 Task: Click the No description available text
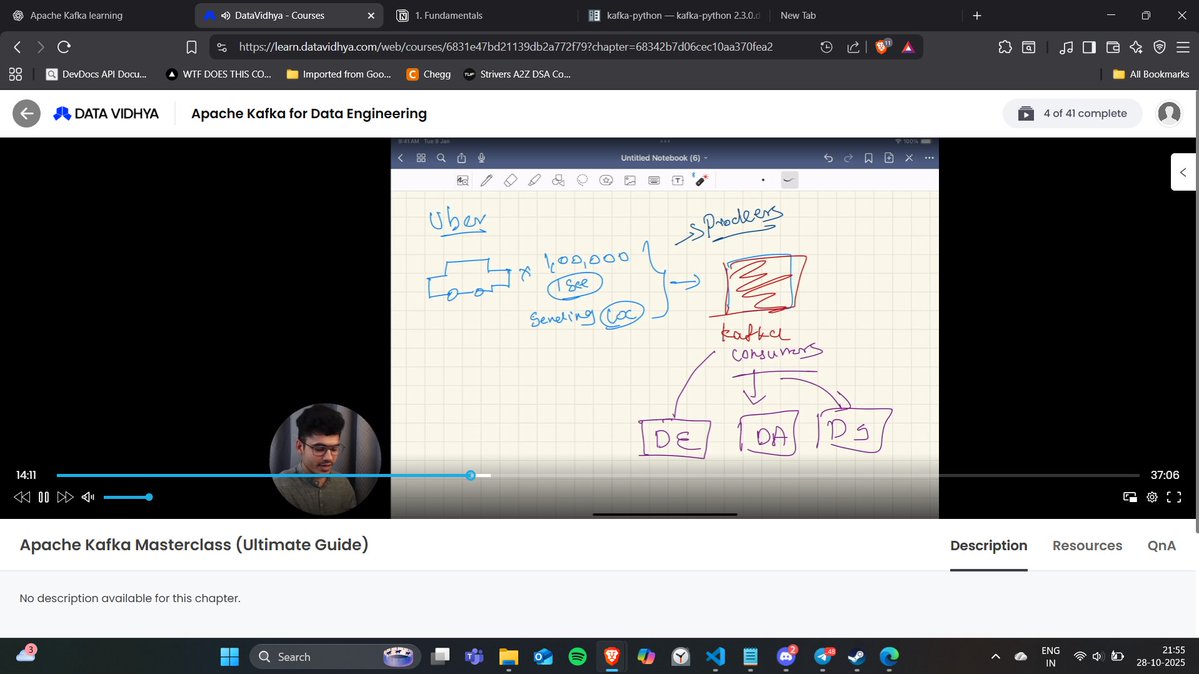[129, 598]
